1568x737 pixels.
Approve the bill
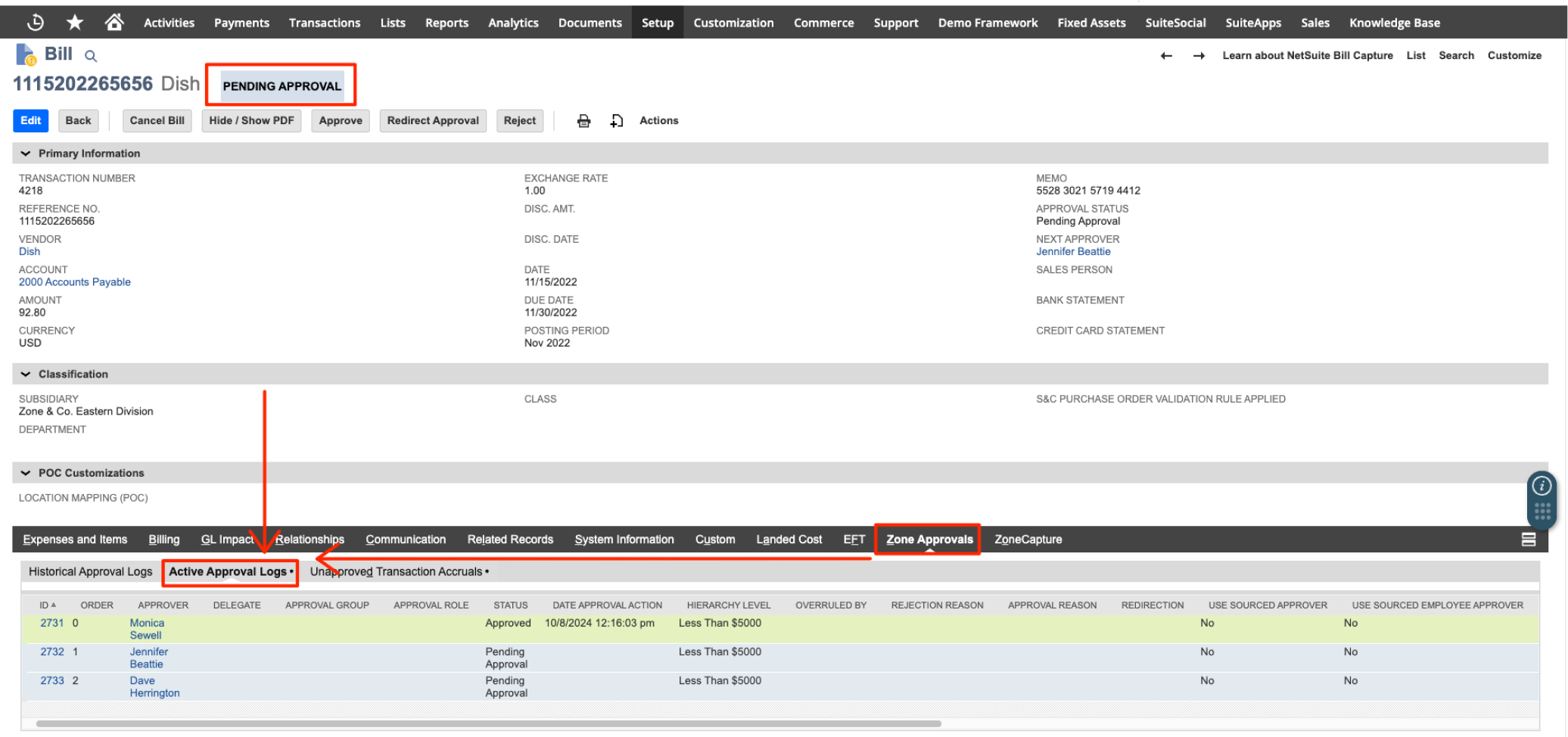pyautogui.click(x=340, y=120)
